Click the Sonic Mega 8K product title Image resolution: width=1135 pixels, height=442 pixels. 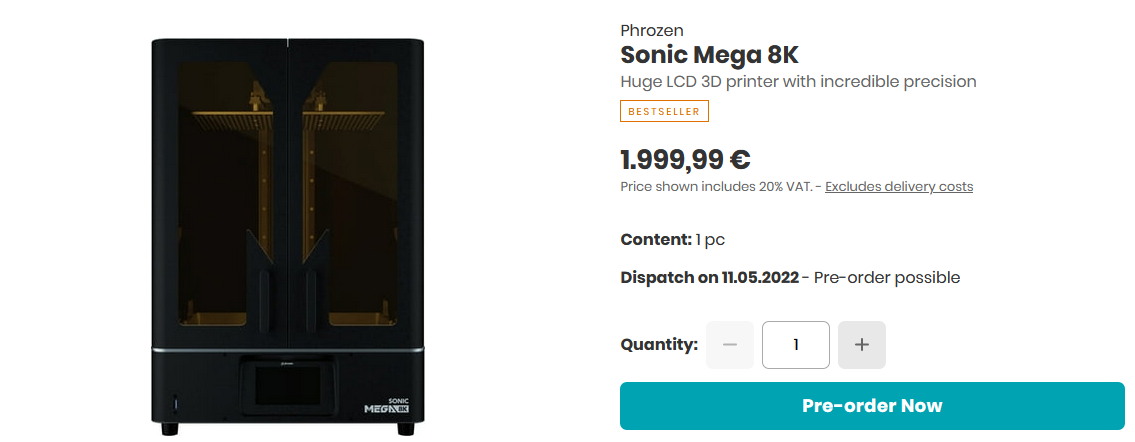709,55
